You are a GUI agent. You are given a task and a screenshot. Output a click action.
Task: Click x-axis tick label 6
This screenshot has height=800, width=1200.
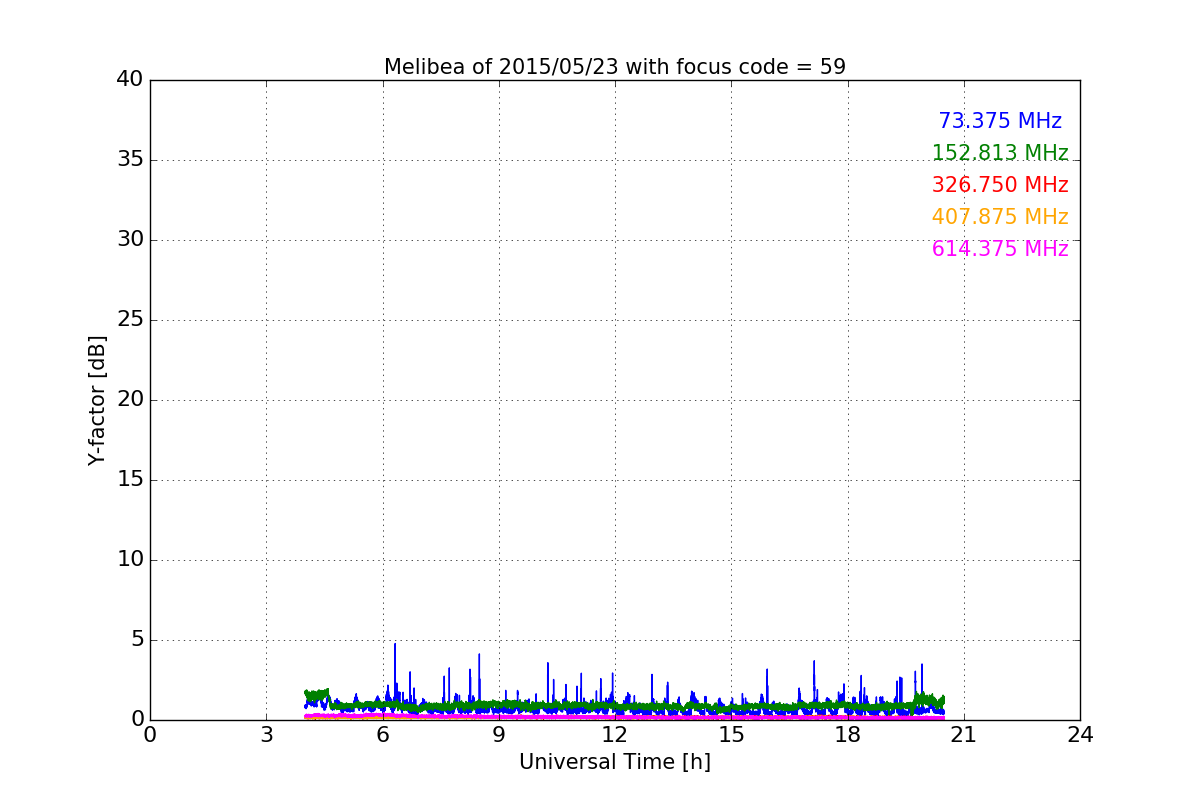click(383, 735)
